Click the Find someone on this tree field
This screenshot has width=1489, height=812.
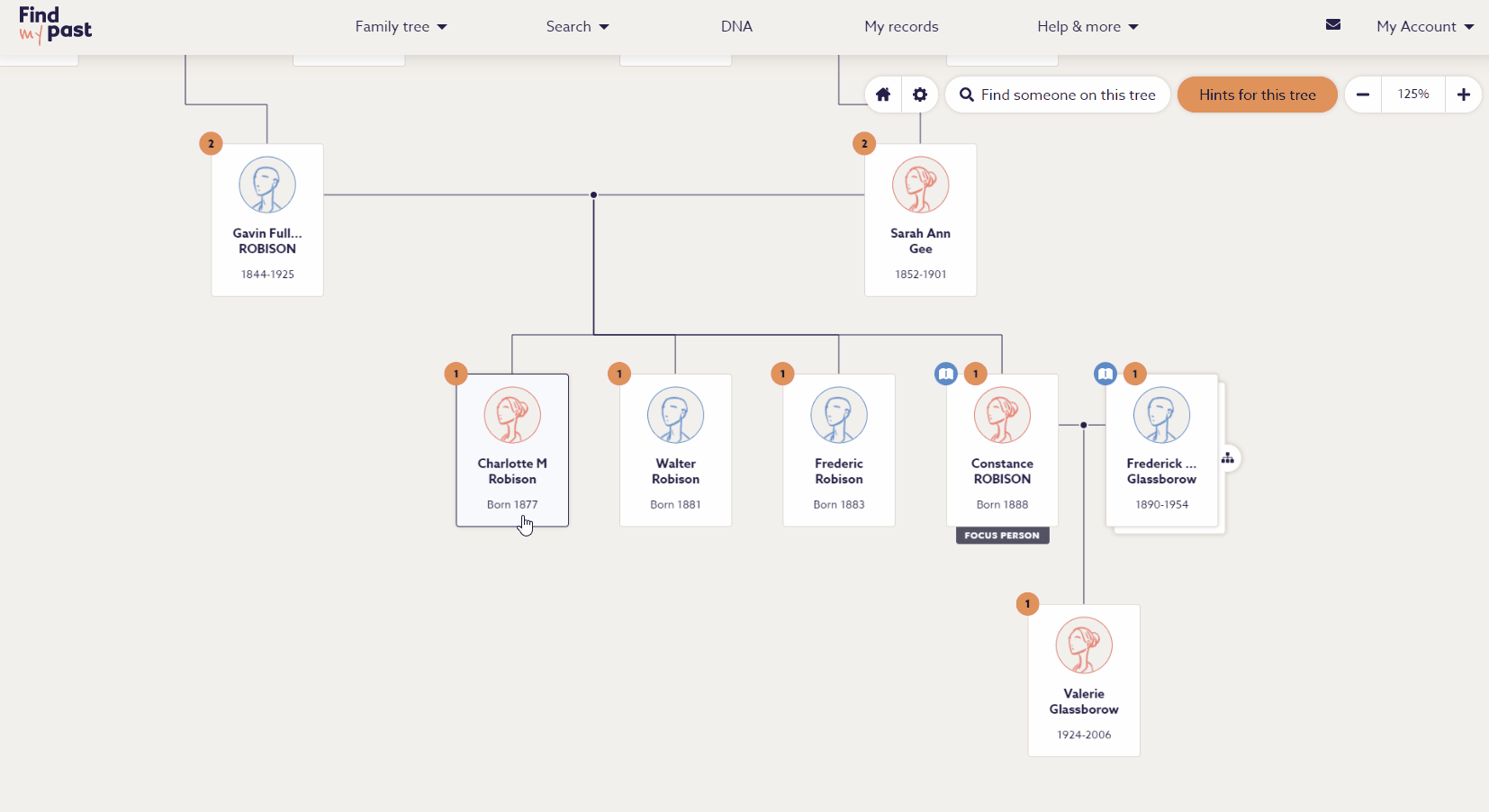point(1058,95)
